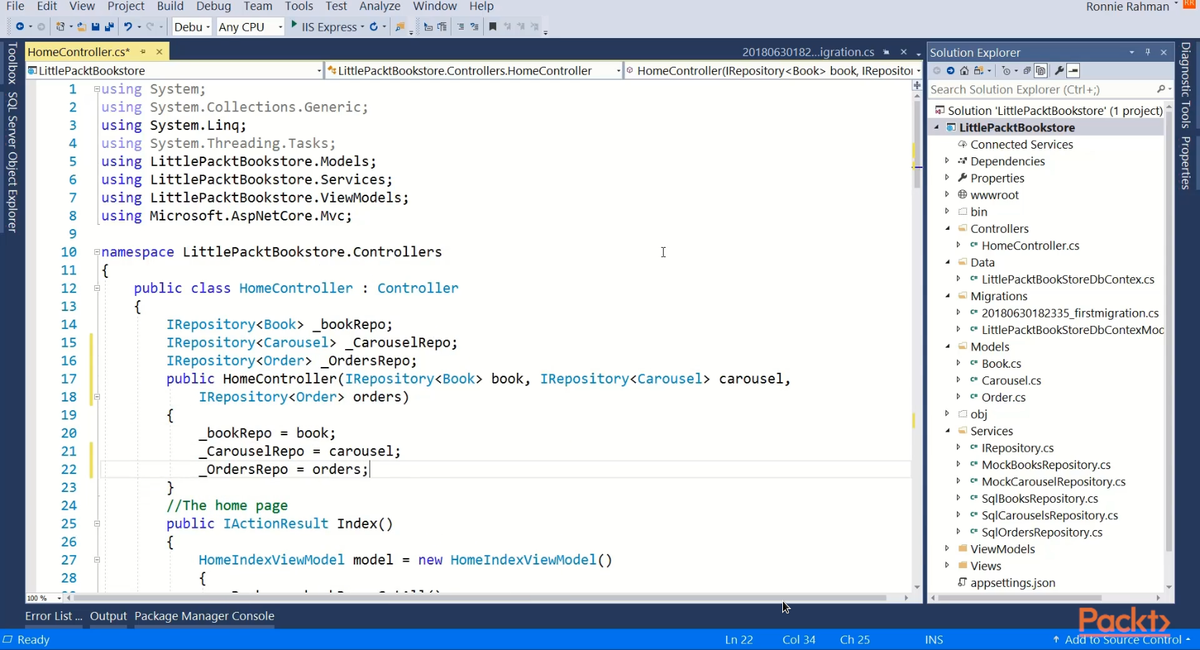Click the Find in Files toolbar icon
This screenshot has width=1200, height=650.
400,26
